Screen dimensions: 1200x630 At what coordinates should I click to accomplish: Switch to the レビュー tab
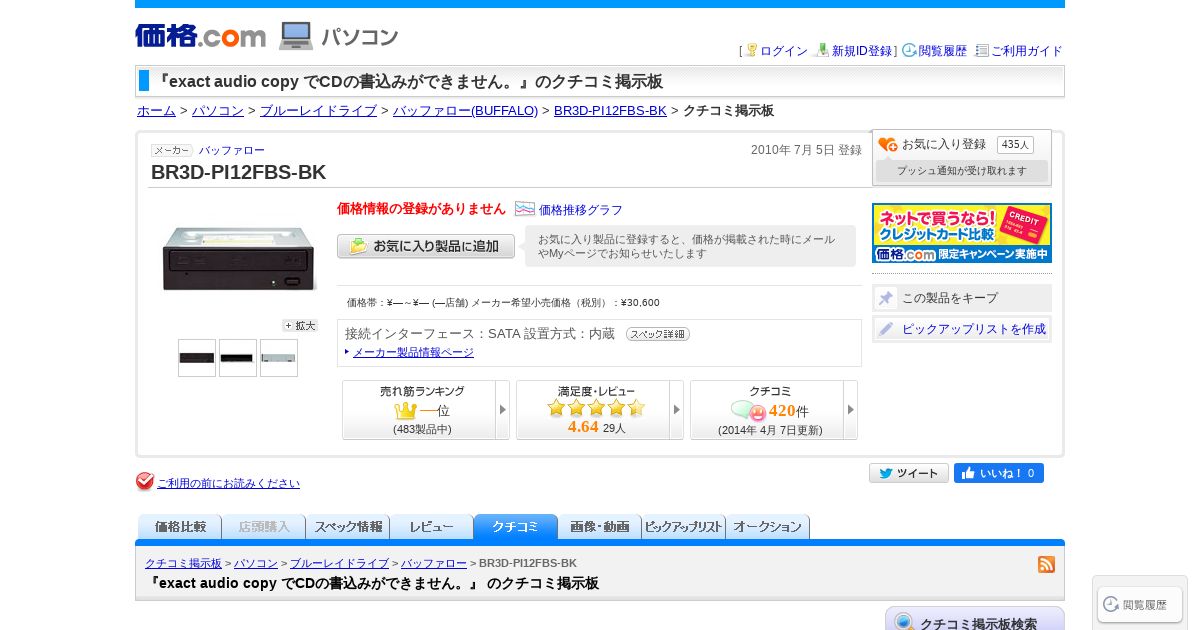click(432, 527)
